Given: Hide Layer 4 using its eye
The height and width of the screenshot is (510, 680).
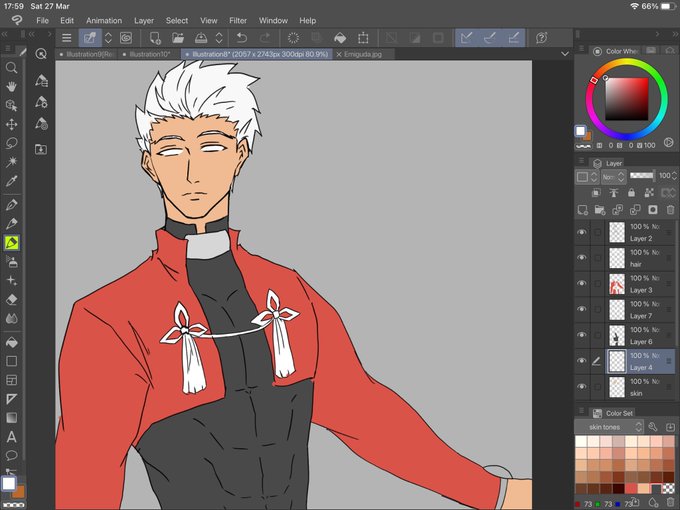Looking at the screenshot, I should click(582, 361).
